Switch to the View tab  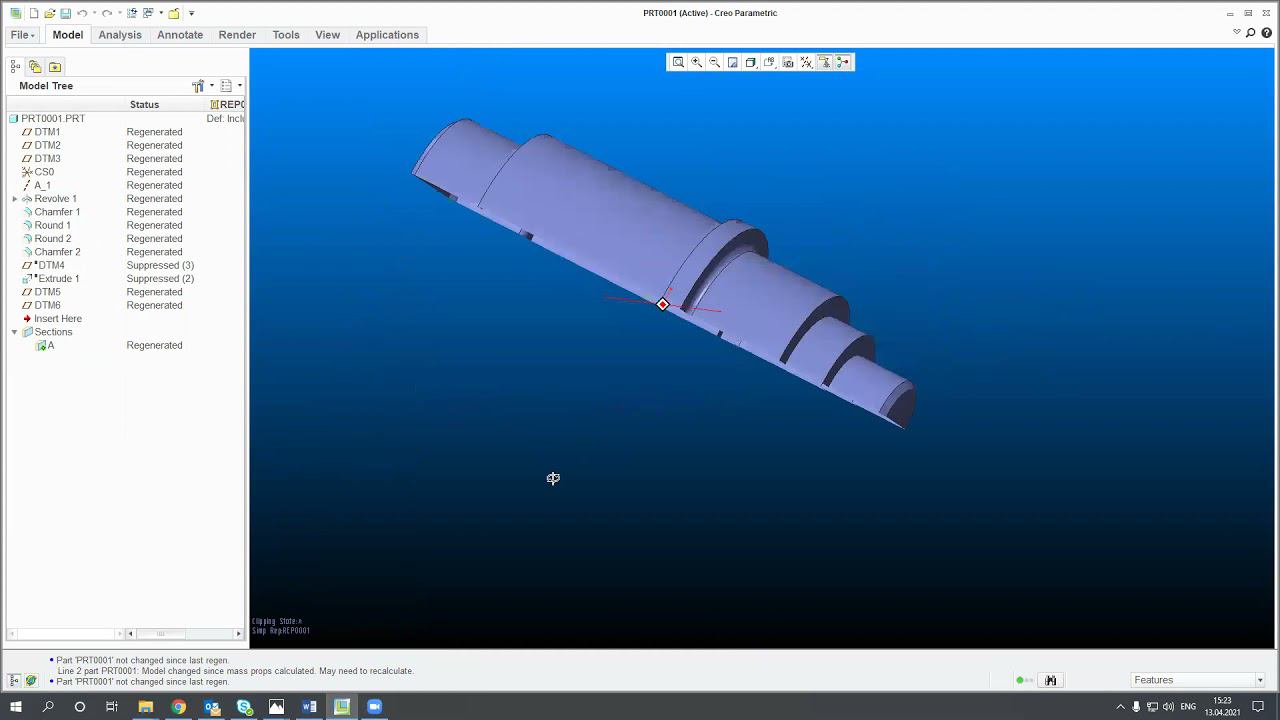328,35
